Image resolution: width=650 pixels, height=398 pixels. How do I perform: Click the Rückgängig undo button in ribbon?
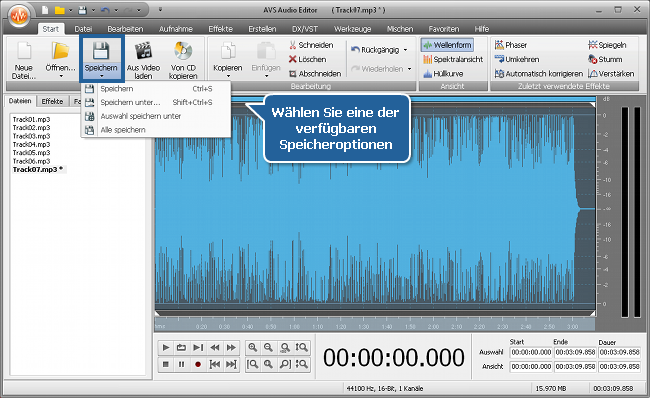tap(375, 50)
